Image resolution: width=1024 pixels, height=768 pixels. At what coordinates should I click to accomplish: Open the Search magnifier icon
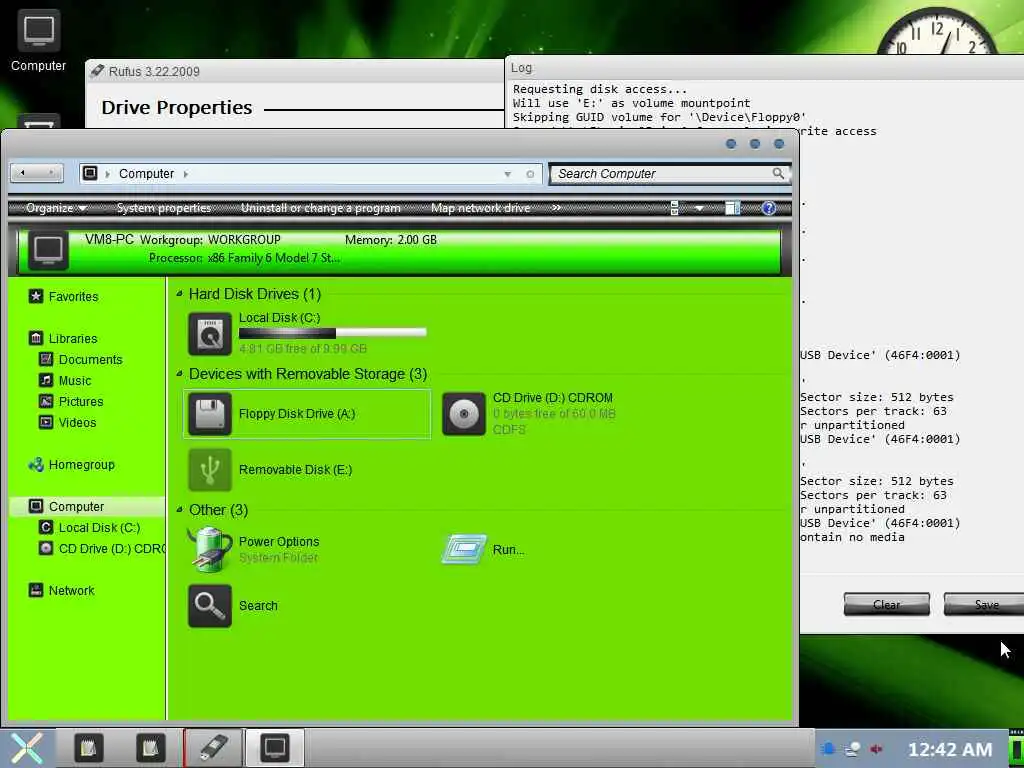coord(210,606)
